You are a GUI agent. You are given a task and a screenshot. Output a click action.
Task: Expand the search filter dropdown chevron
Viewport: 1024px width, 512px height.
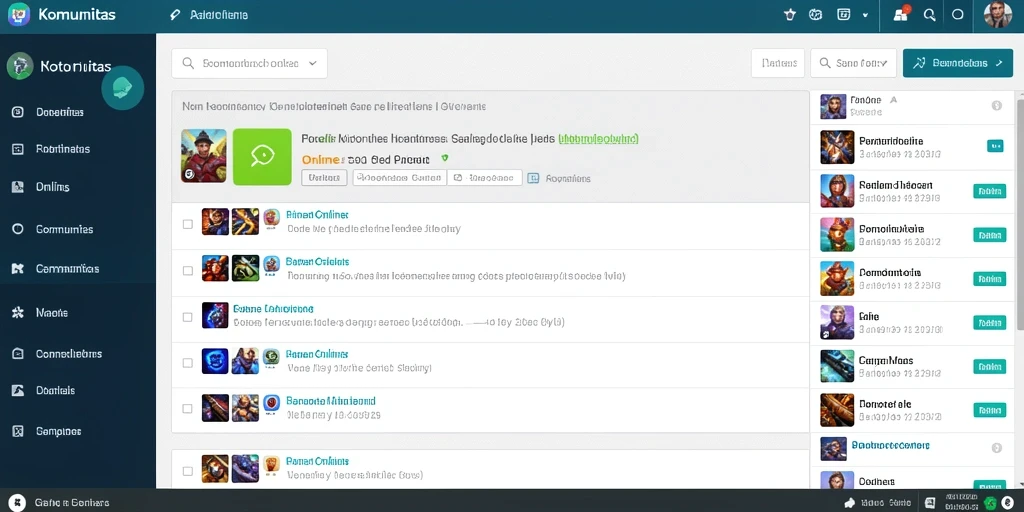(312, 63)
